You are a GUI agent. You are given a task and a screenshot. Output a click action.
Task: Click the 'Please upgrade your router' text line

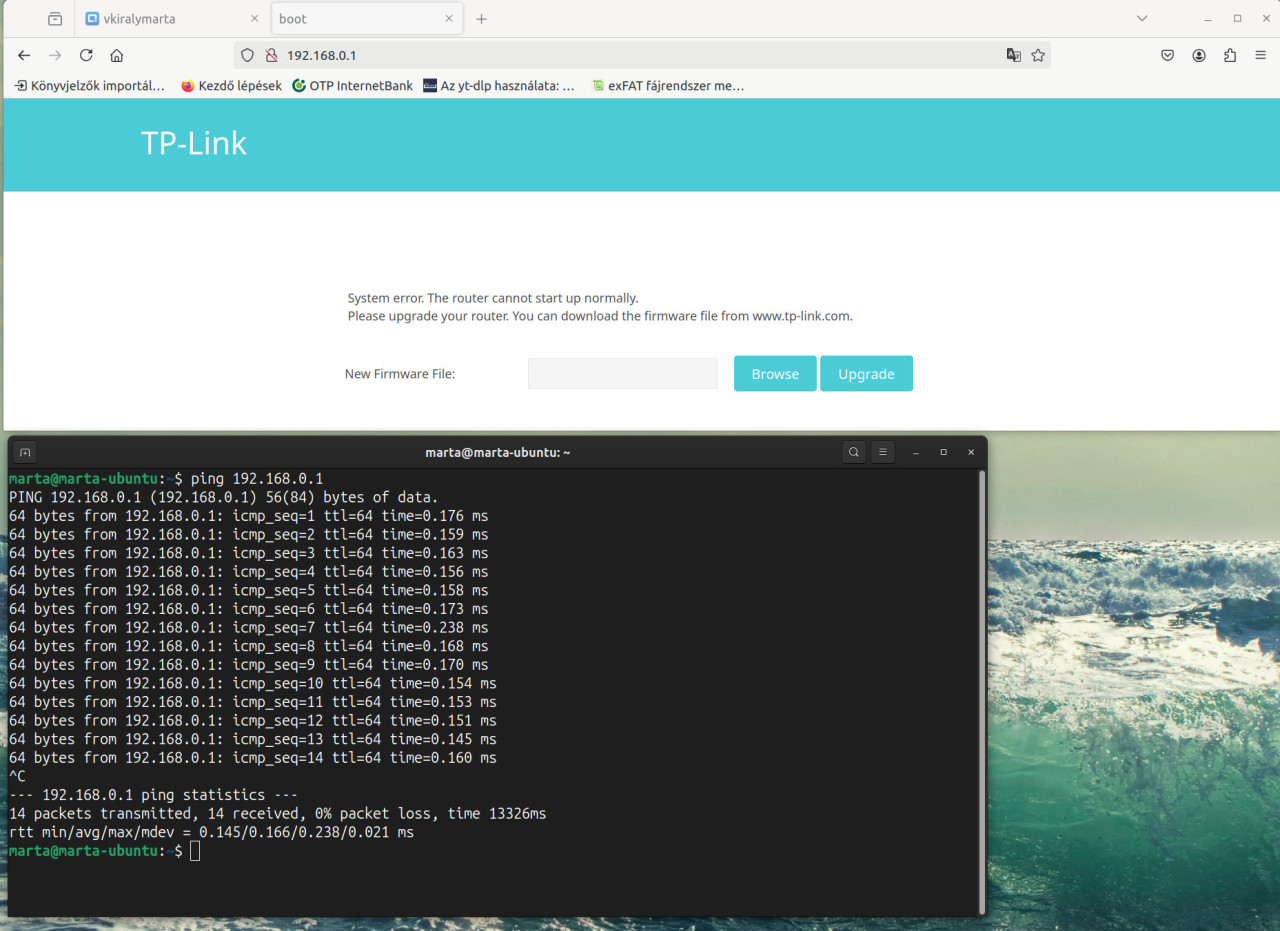tap(600, 316)
